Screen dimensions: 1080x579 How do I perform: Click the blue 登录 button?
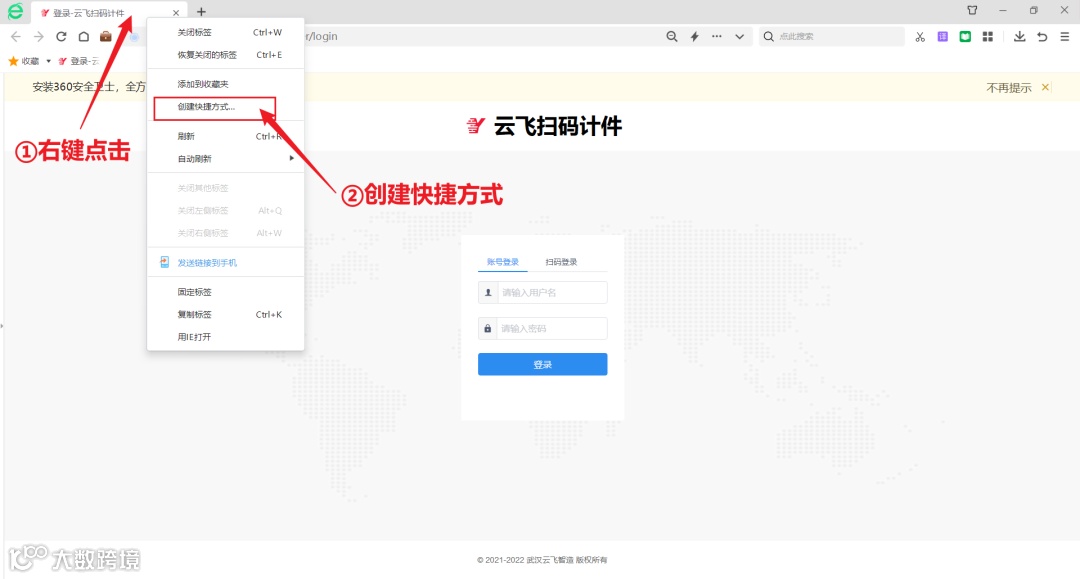543,364
